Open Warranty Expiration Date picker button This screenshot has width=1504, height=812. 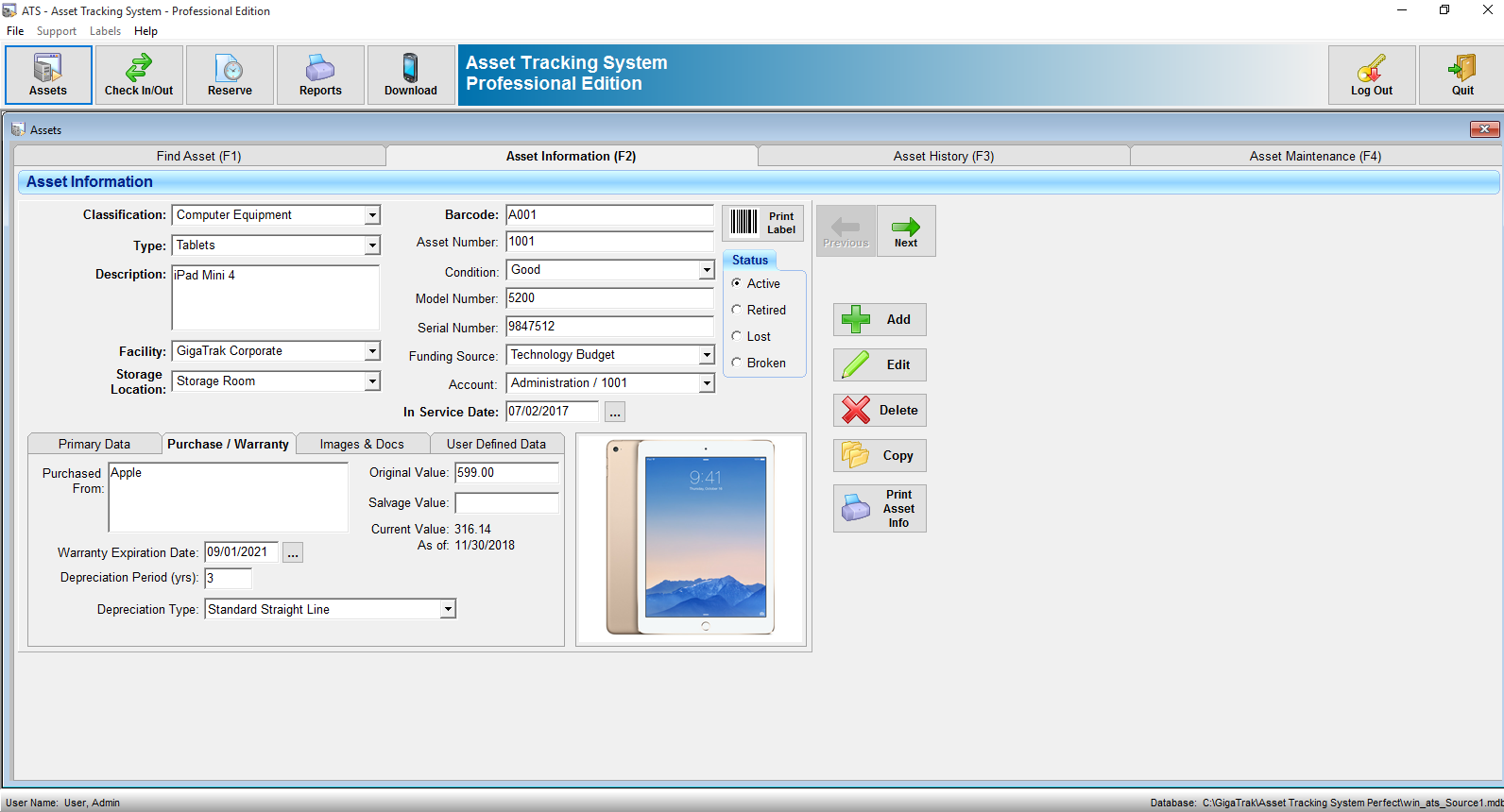[293, 553]
